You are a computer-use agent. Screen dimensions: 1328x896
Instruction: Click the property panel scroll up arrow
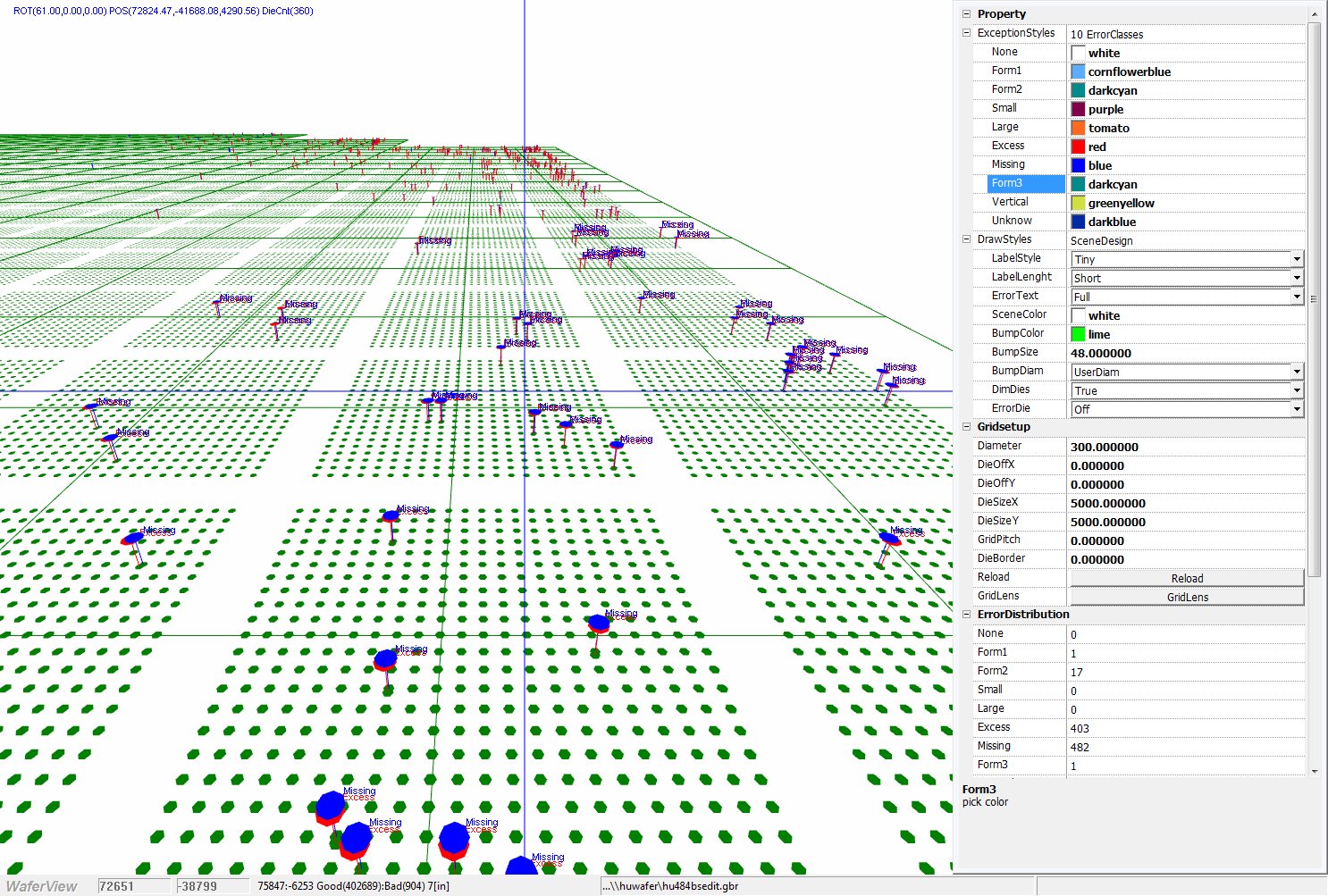point(1314,14)
